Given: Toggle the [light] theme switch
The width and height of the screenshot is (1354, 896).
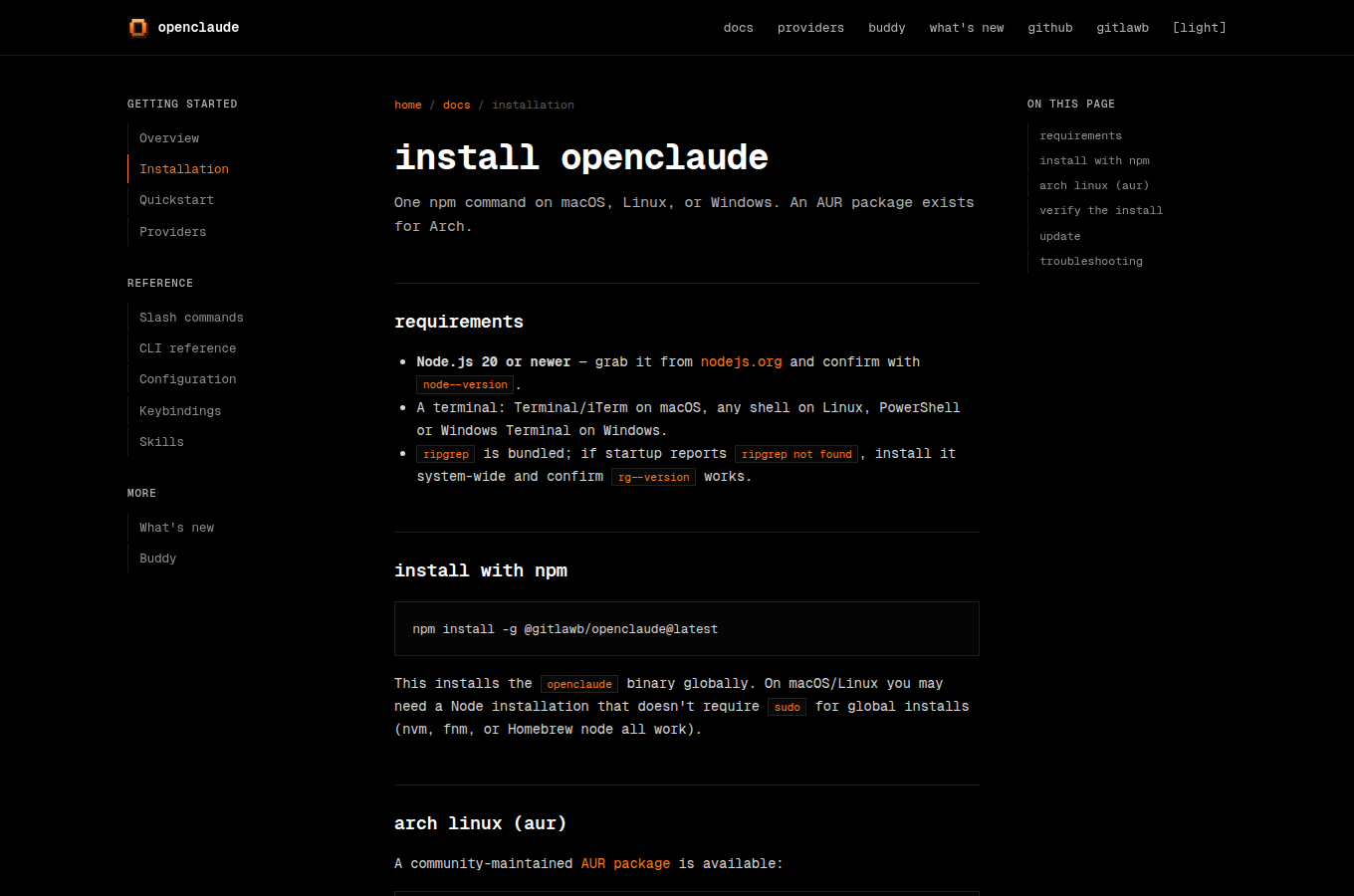Looking at the screenshot, I should (x=1200, y=28).
